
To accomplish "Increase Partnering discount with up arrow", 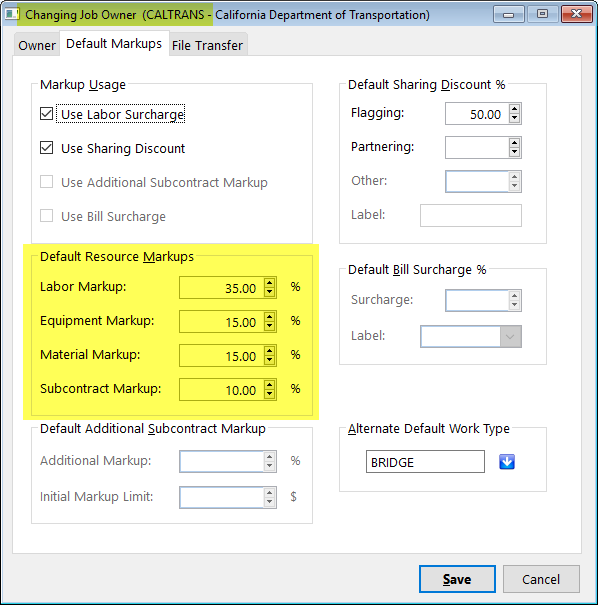I will coord(514,143).
